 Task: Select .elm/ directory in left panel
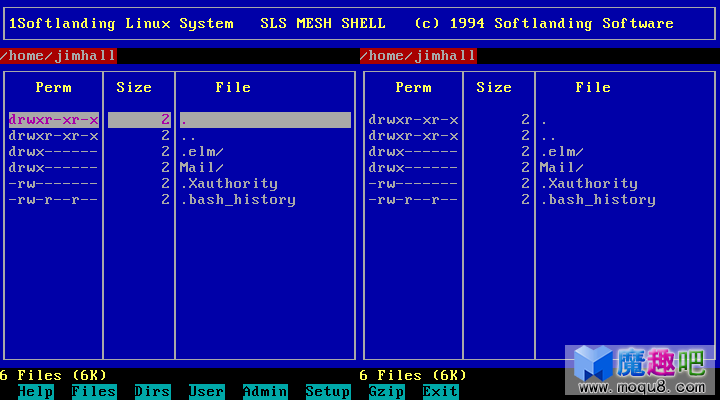(x=202, y=152)
